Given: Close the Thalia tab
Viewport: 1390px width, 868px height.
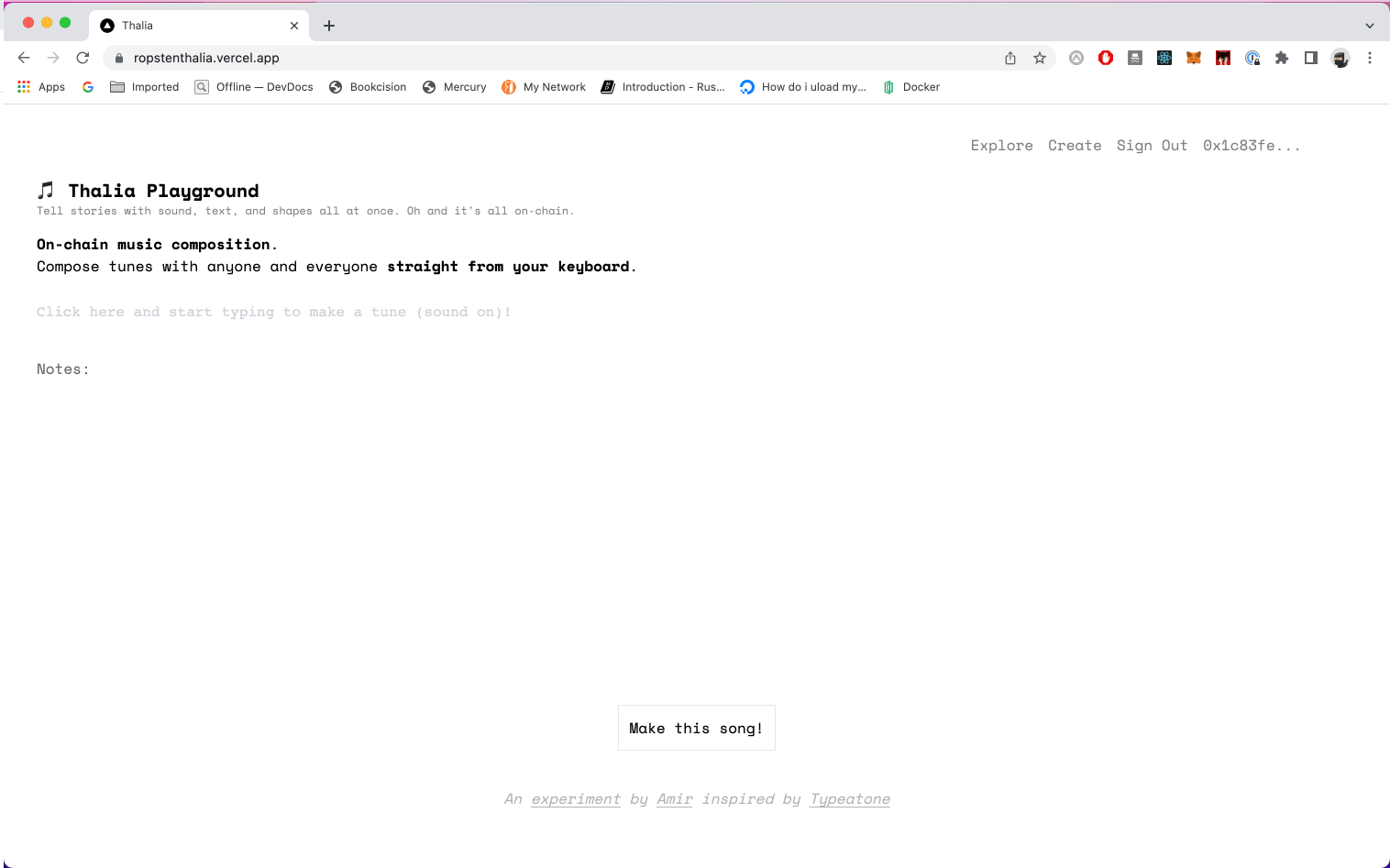Looking at the screenshot, I should 294,26.
